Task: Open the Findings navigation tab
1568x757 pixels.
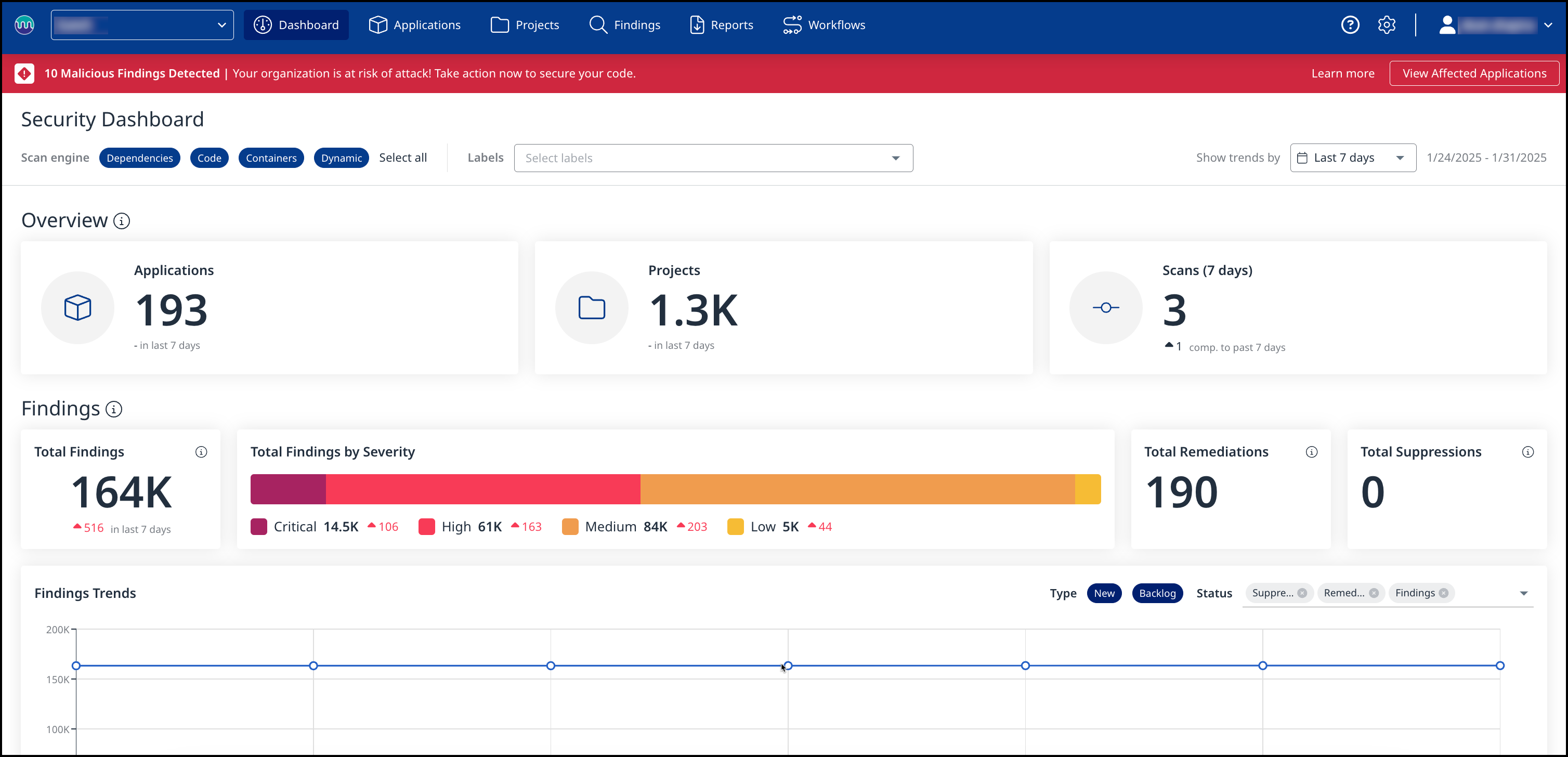Action: coord(625,25)
